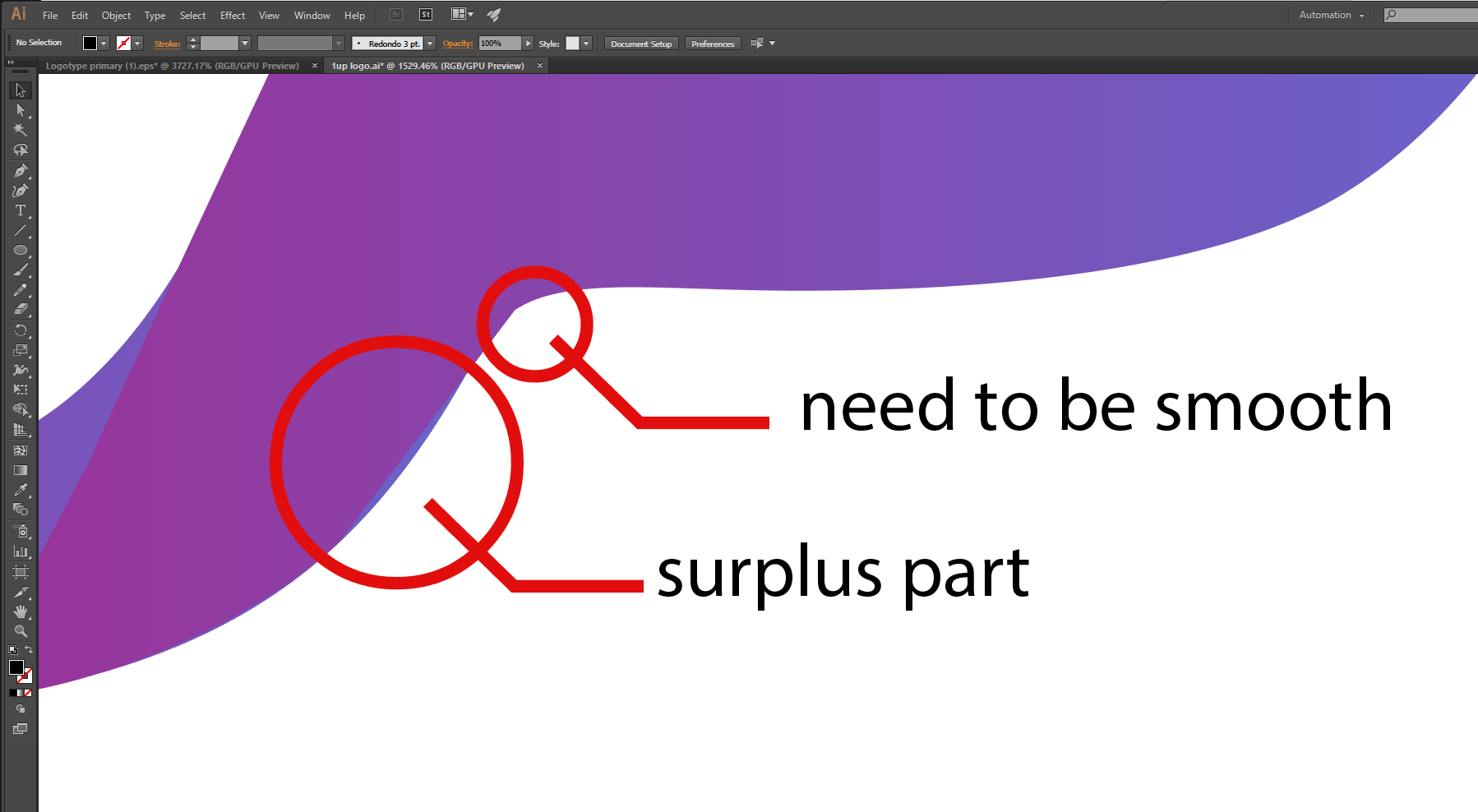
Task: Select the Line Segment tool
Action: tap(21, 230)
